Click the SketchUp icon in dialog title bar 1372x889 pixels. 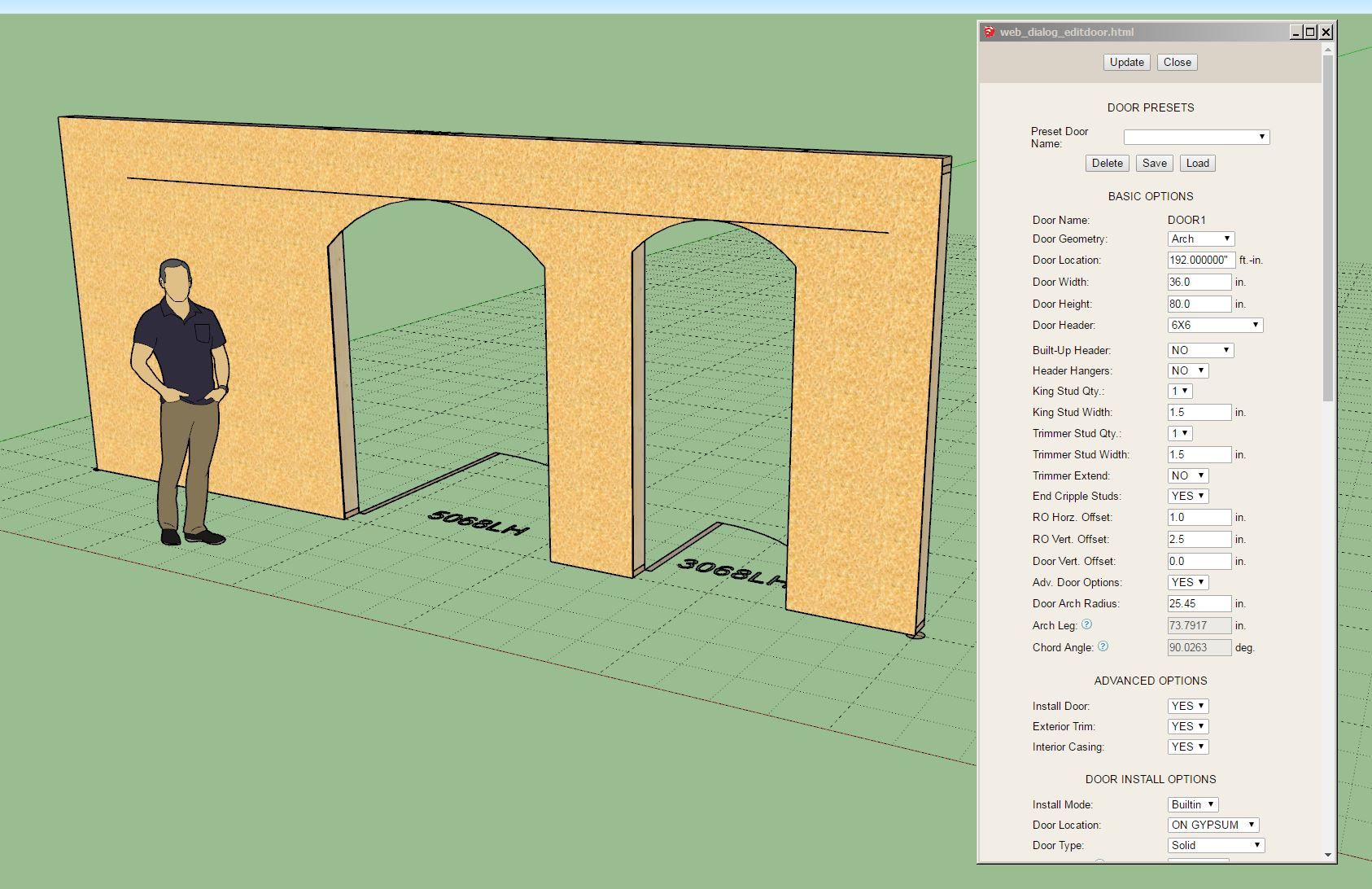point(990,33)
